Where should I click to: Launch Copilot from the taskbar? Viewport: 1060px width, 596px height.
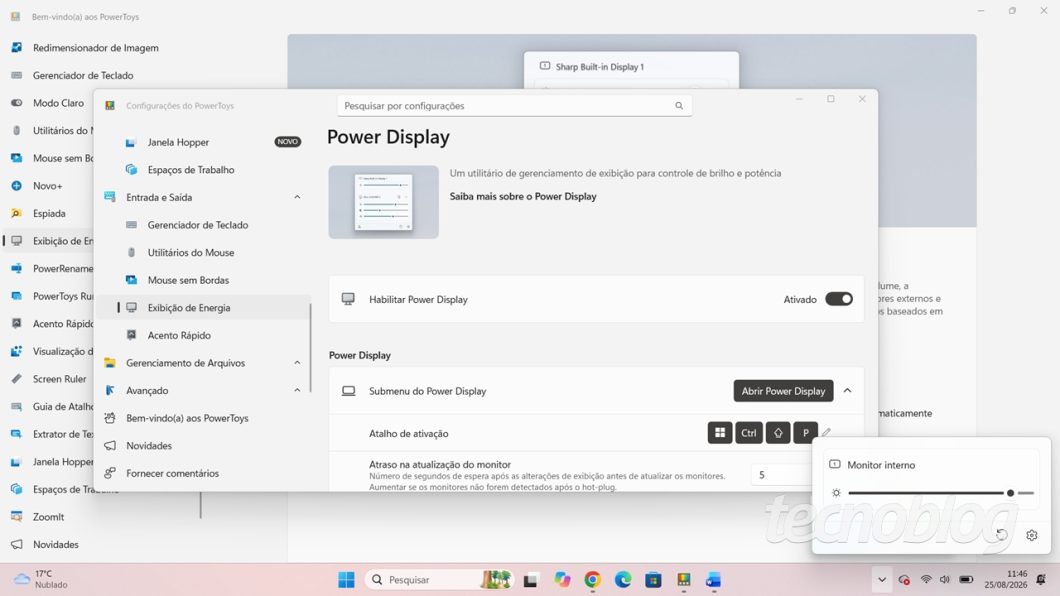pos(562,580)
